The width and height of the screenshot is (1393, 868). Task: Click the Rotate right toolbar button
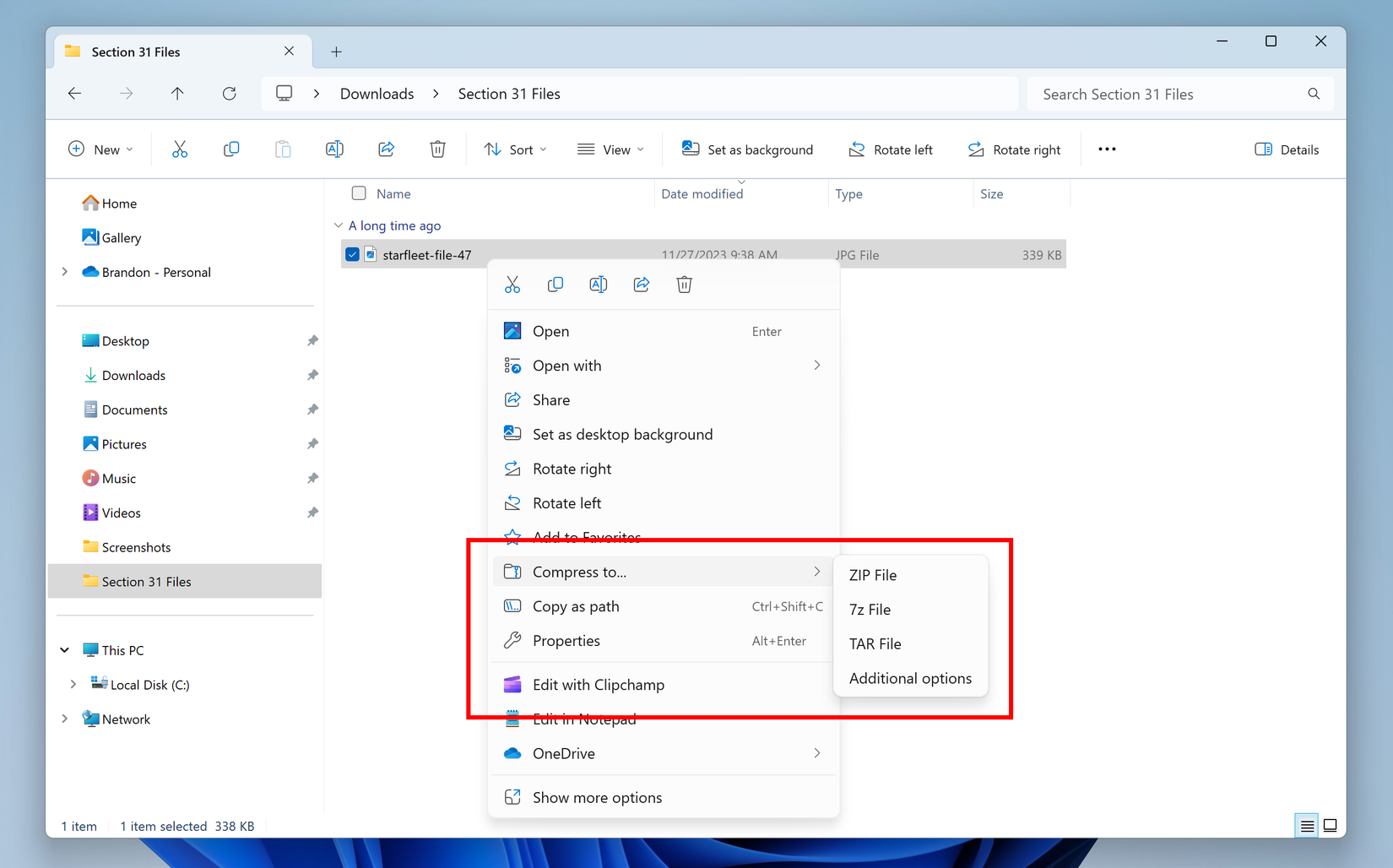[x=1014, y=149]
